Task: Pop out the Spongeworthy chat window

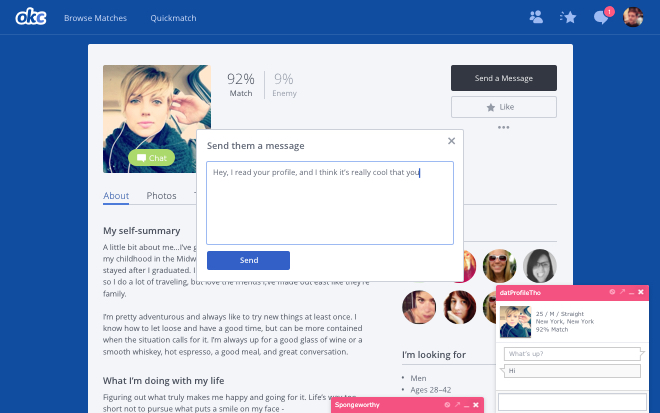Action: [456, 405]
